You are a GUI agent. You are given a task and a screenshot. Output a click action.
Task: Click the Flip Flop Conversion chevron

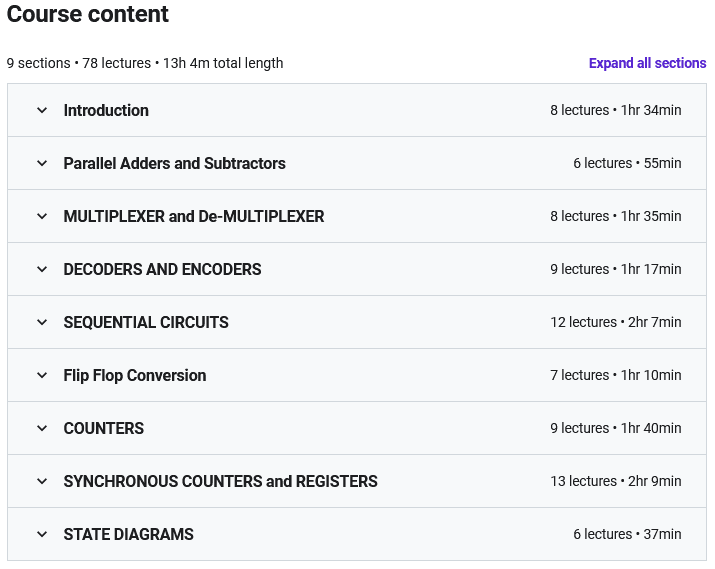(x=42, y=375)
